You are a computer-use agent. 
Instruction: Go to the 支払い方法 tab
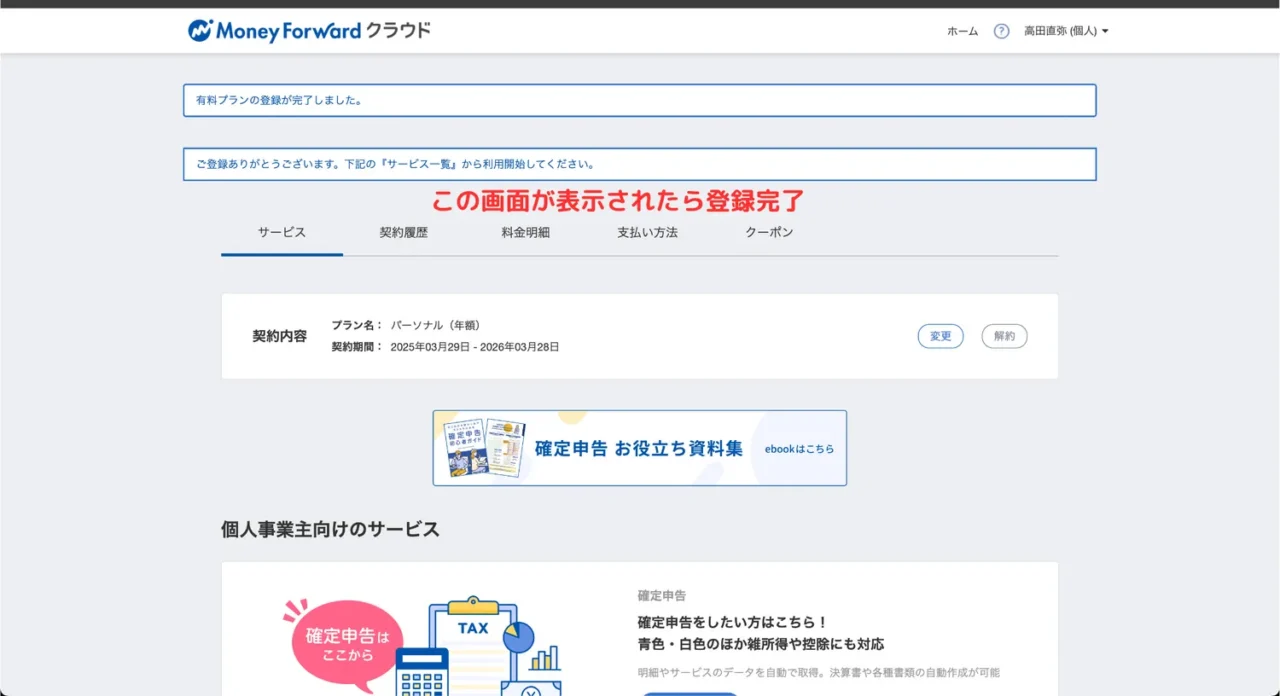pos(647,232)
